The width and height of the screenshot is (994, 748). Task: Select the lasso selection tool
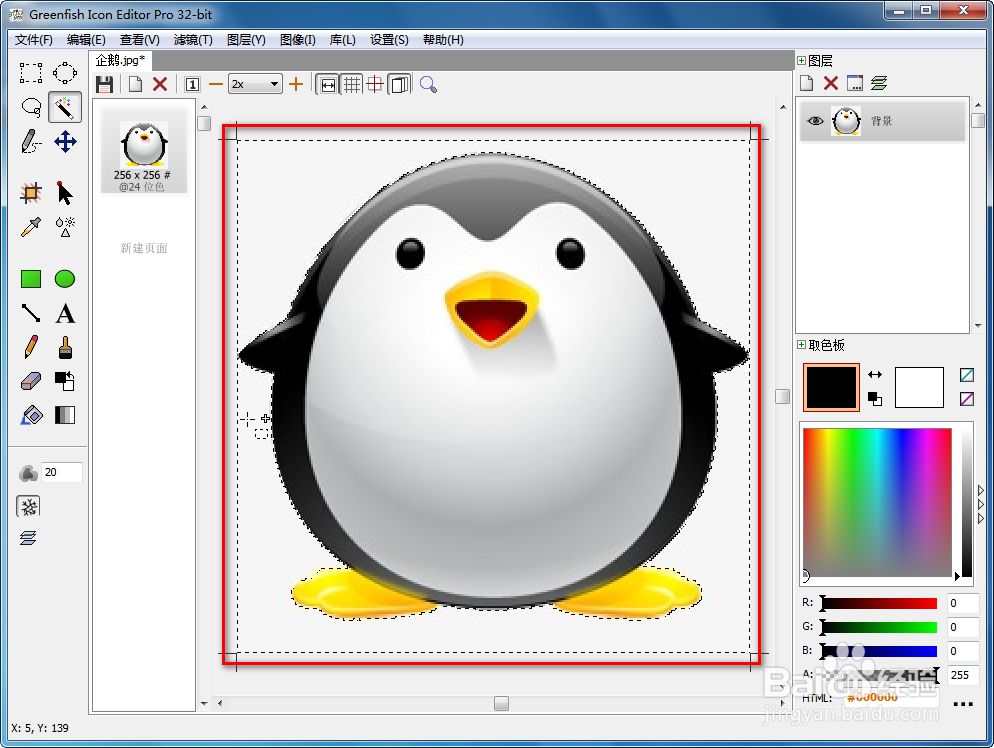tap(30, 107)
